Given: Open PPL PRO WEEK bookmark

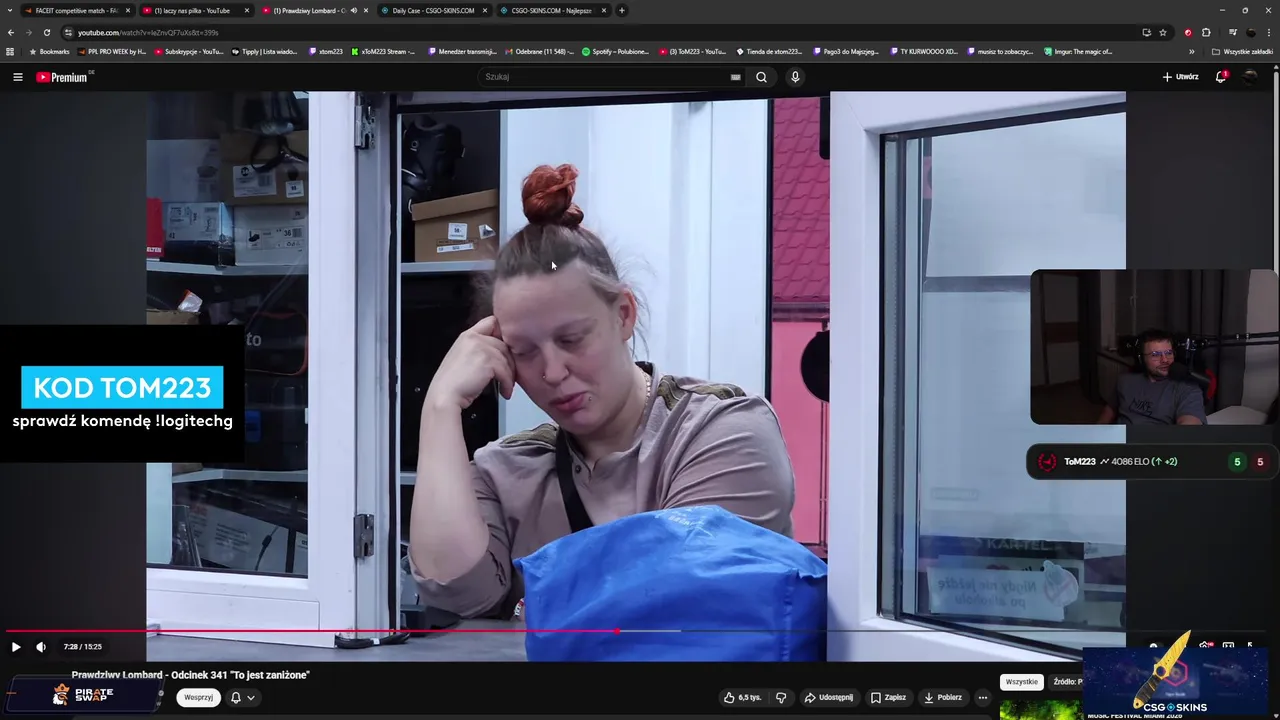Looking at the screenshot, I should (x=112, y=51).
